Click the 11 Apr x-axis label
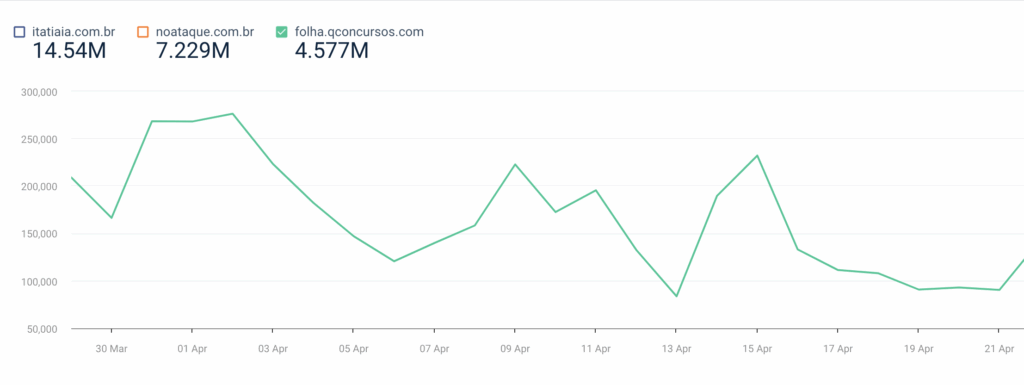This screenshot has height=385, width=1024. click(596, 349)
